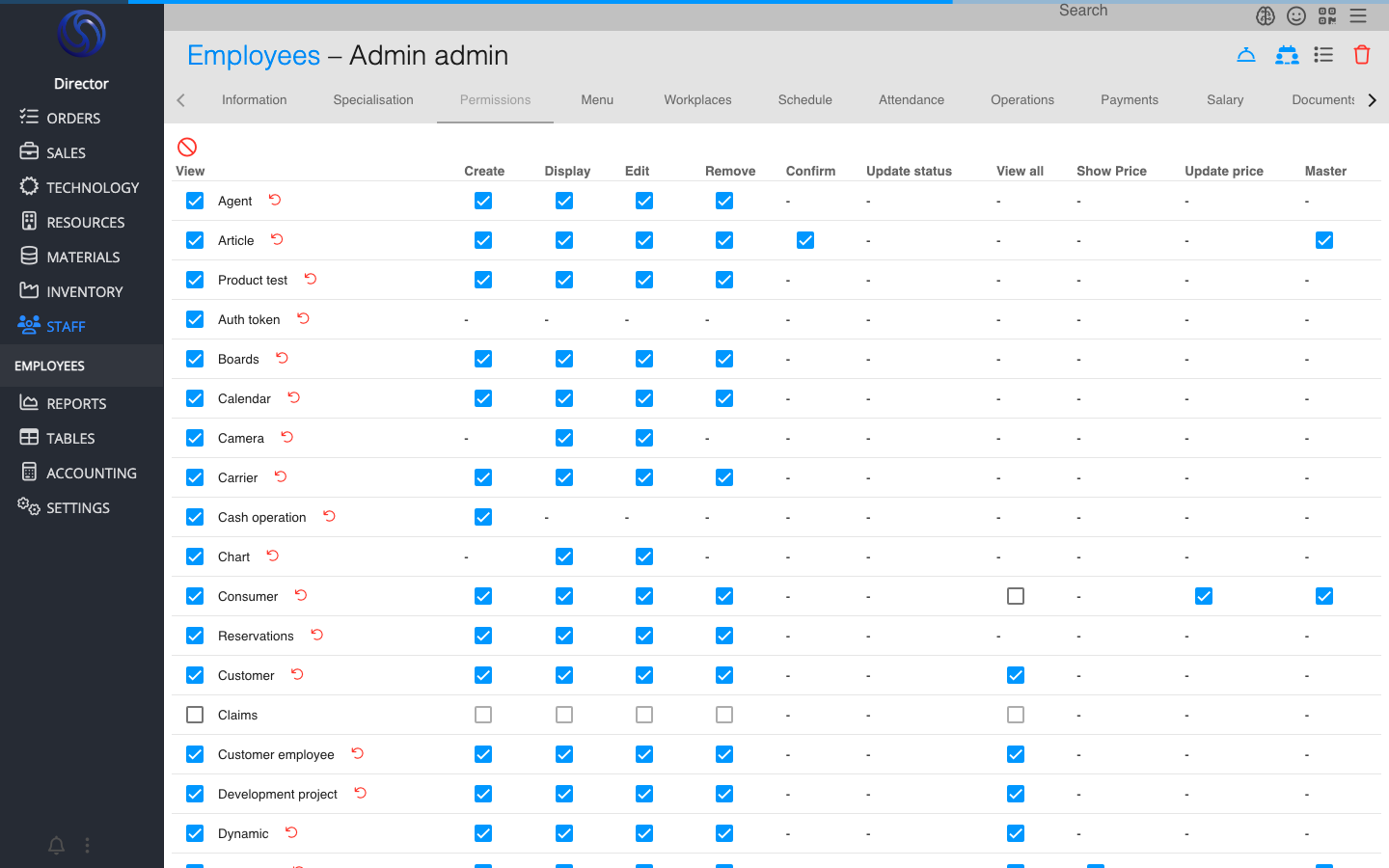Click the red block-all permissions icon
This screenshot has height=868, width=1389.
187,147
